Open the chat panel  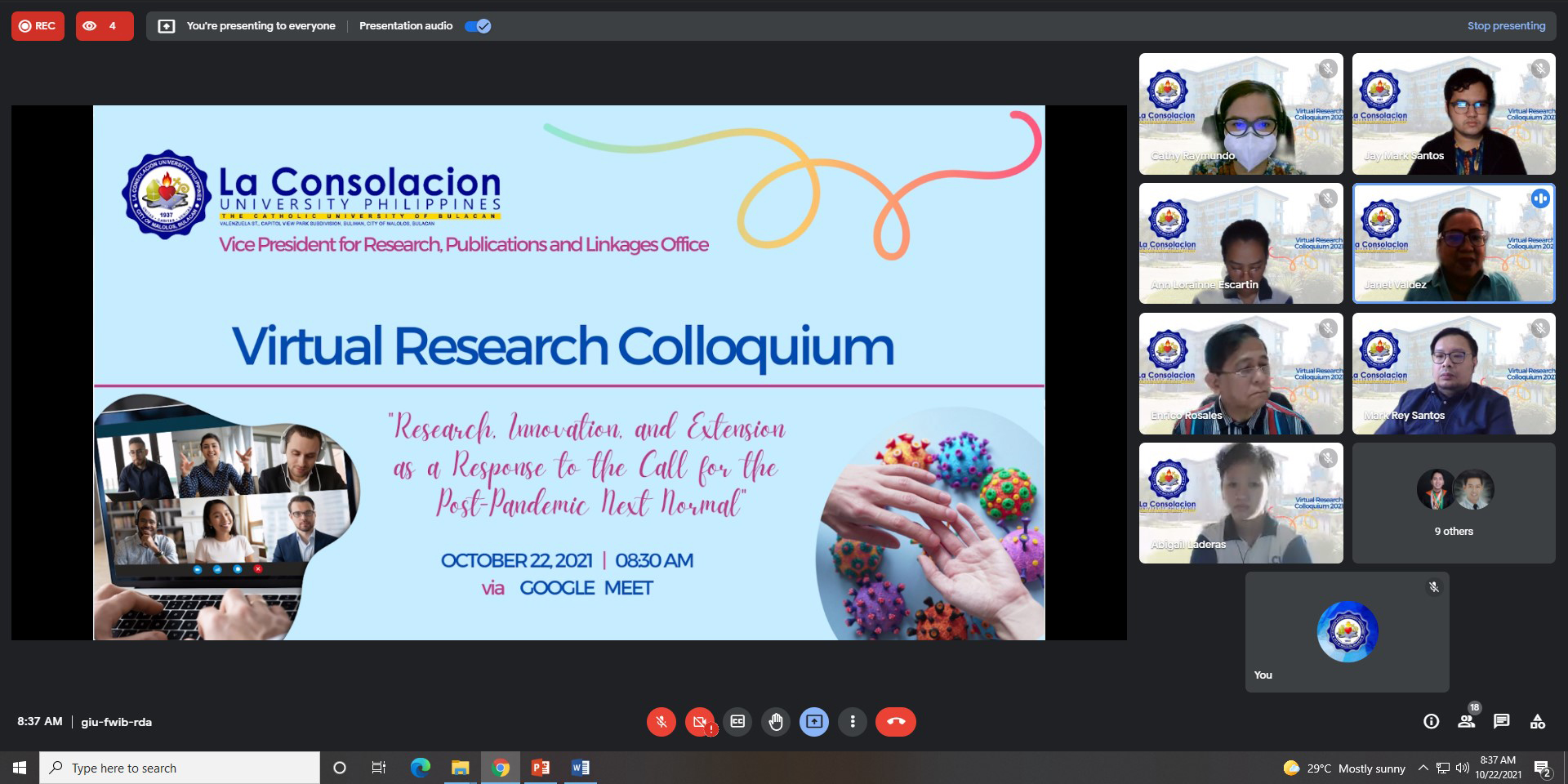[x=1501, y=721]
